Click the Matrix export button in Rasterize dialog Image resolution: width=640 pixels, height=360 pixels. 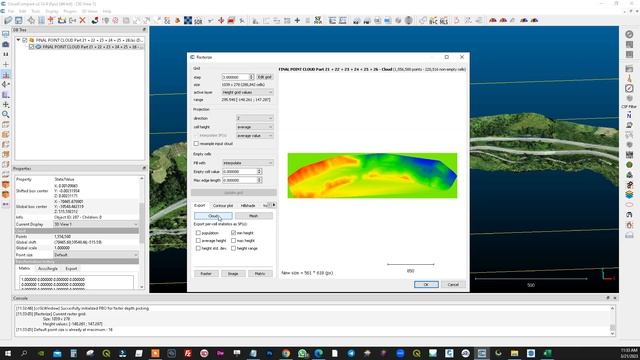tap(260, 273)
